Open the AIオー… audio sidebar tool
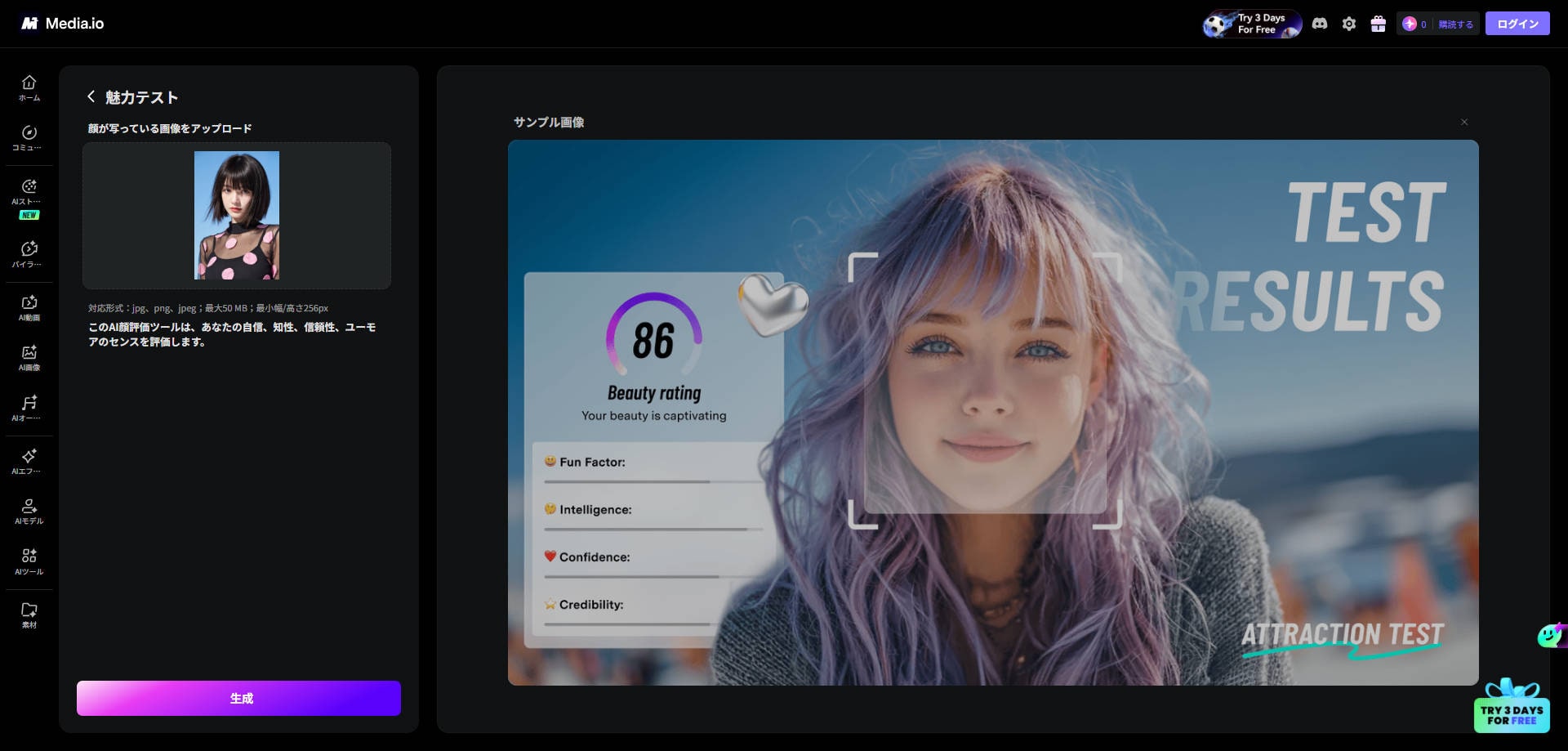The height and width of the screenshot is (751, 1568). 29,408
